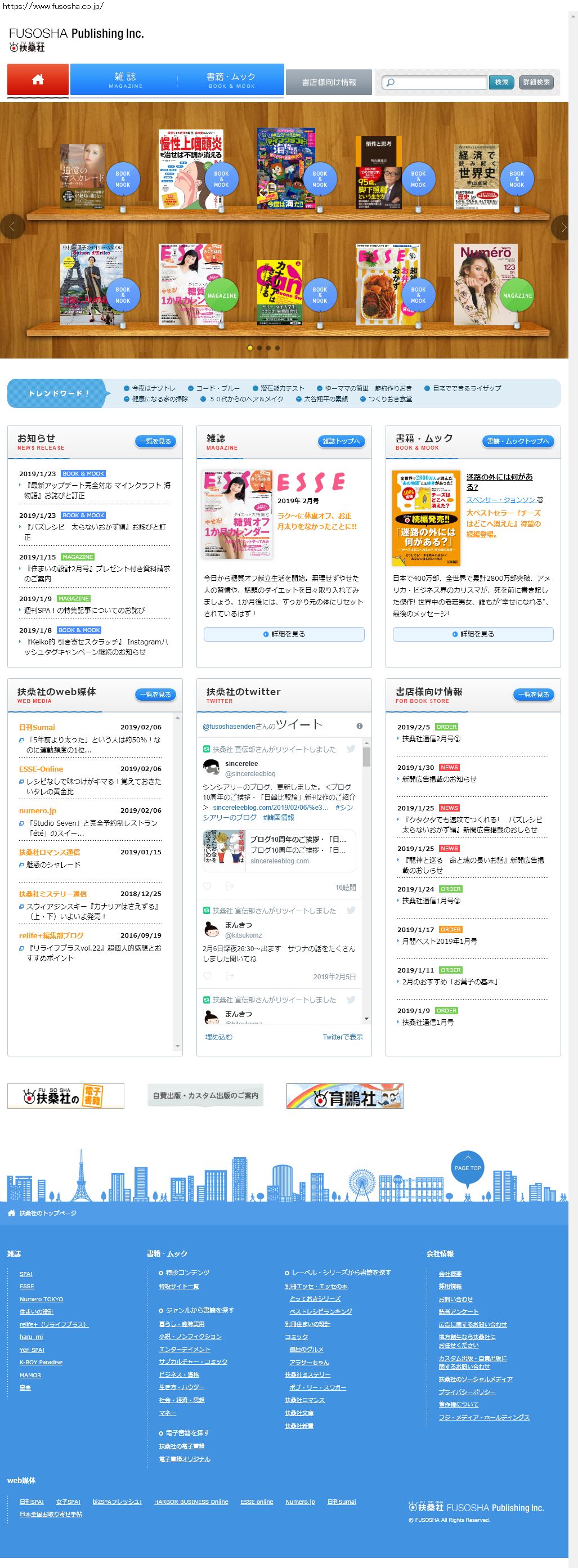Click 書籍・ムックトップへ button
The image size is (578, 1568).
pos(518,441)
